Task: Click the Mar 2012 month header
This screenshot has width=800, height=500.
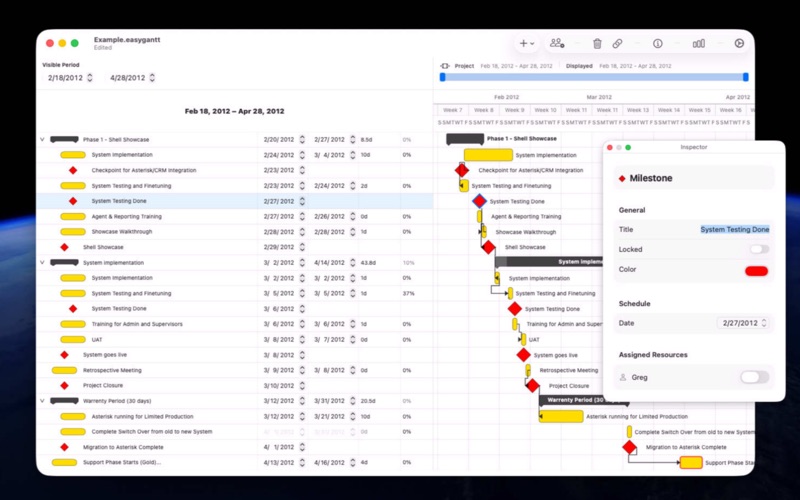Action: (x=599, y=97)
